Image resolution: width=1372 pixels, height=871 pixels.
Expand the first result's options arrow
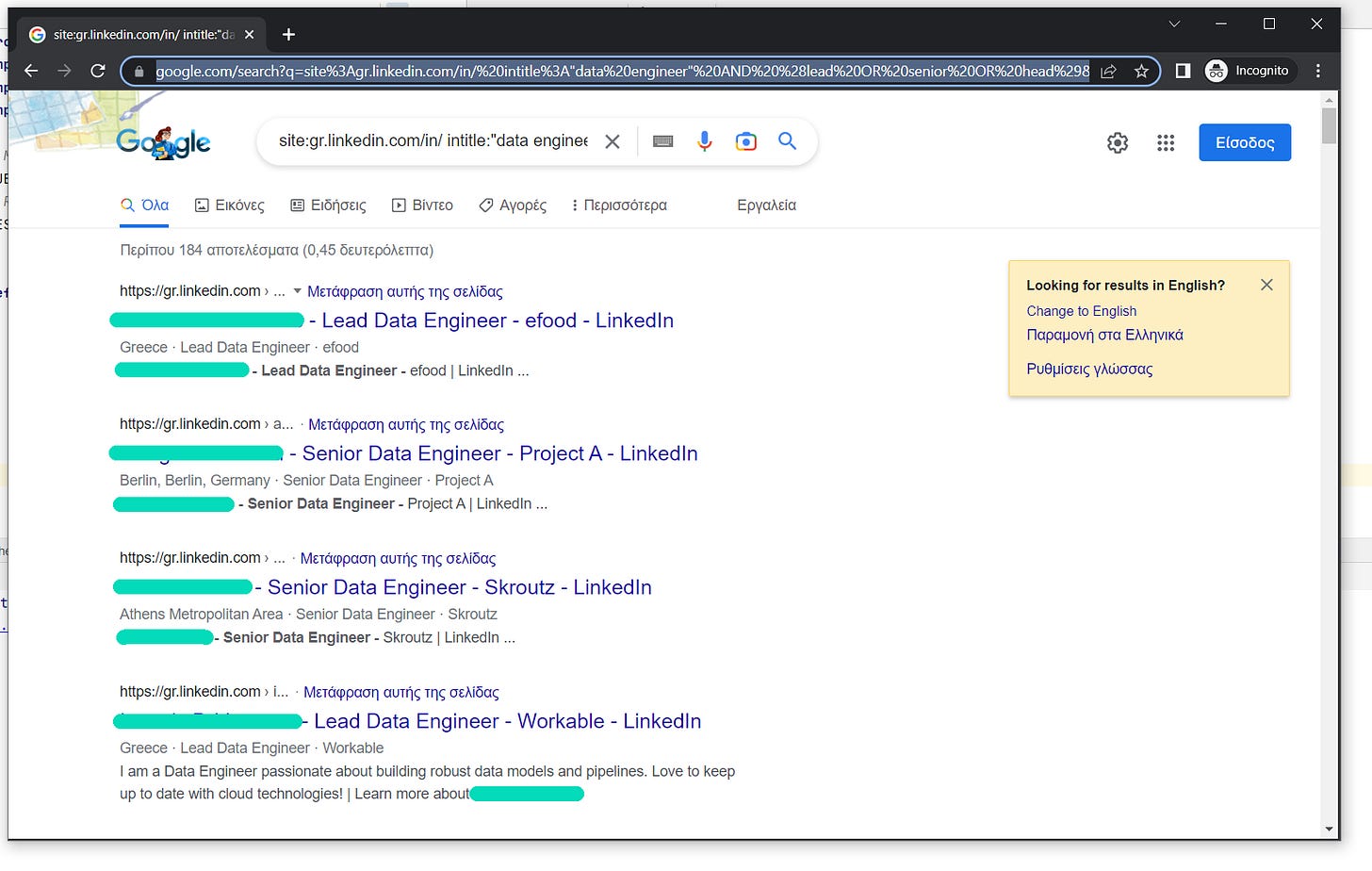298,291
